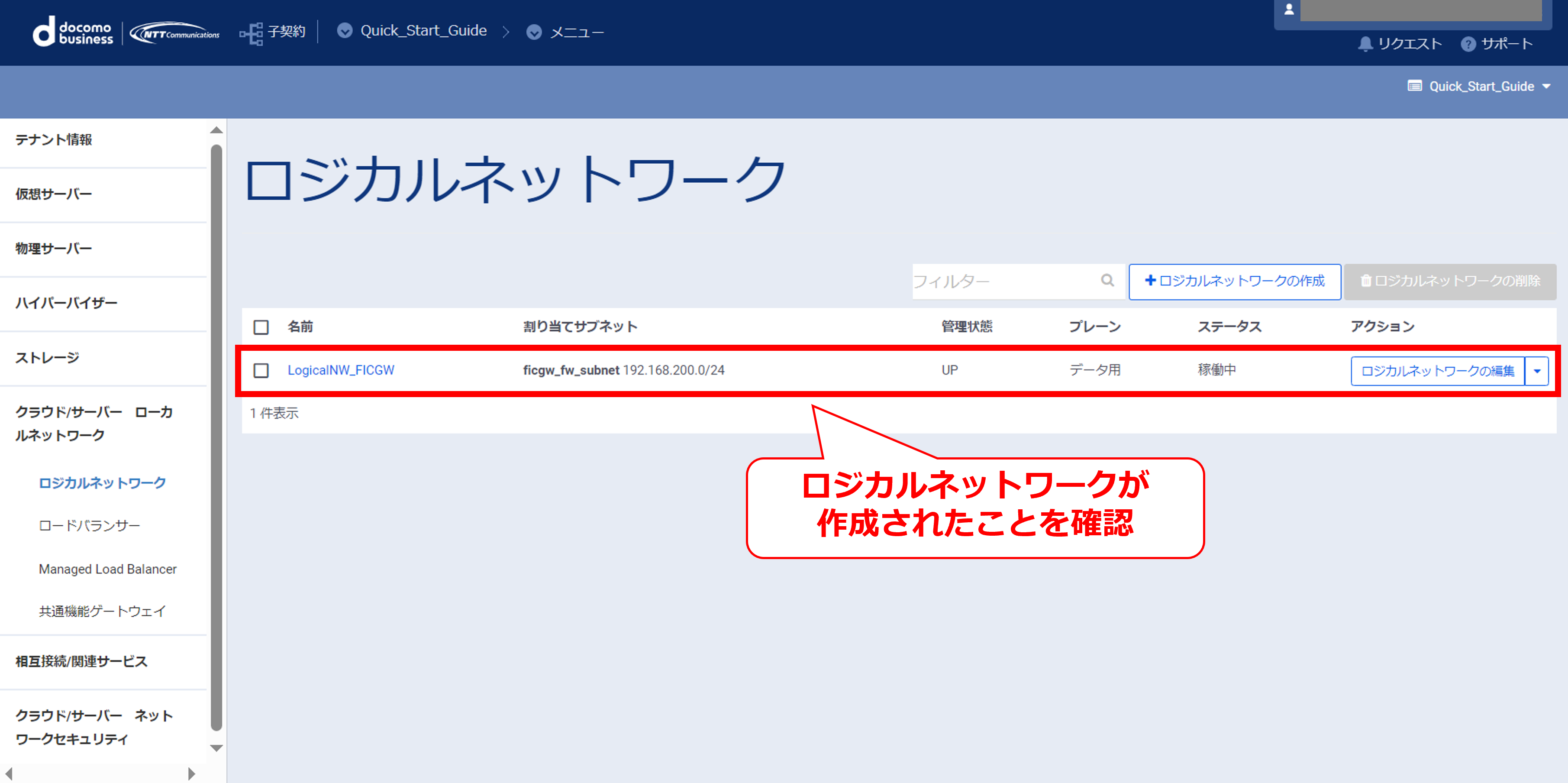Select 共通機能ゲートウェイ in sidebar
The image size is (1568, 783).
(102, 612)
